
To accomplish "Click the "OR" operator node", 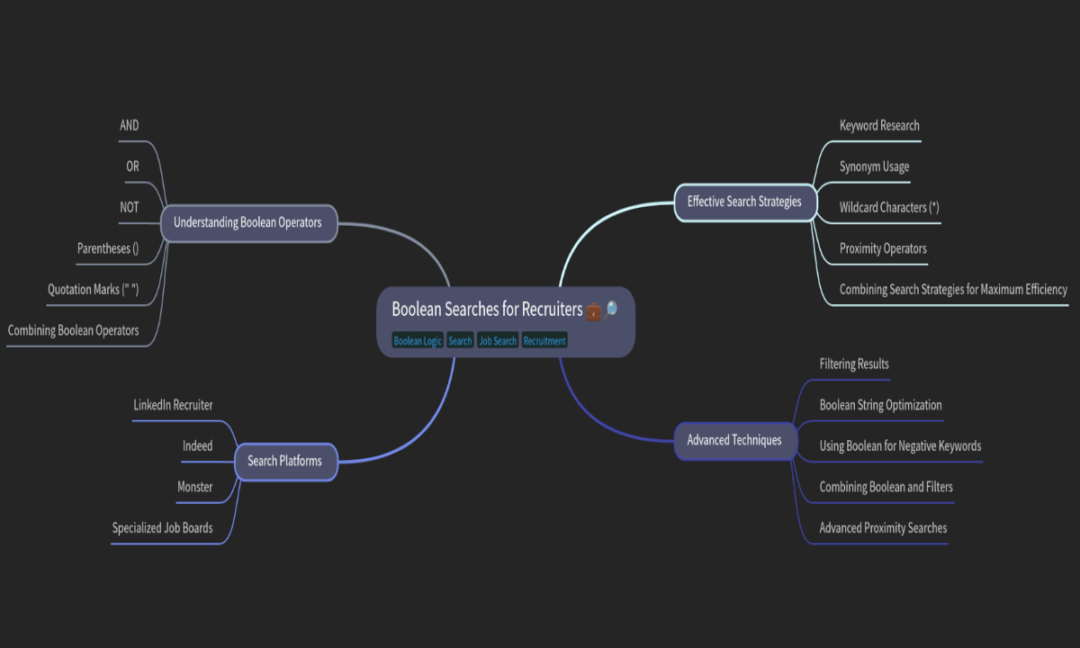I will coord(131,166).
